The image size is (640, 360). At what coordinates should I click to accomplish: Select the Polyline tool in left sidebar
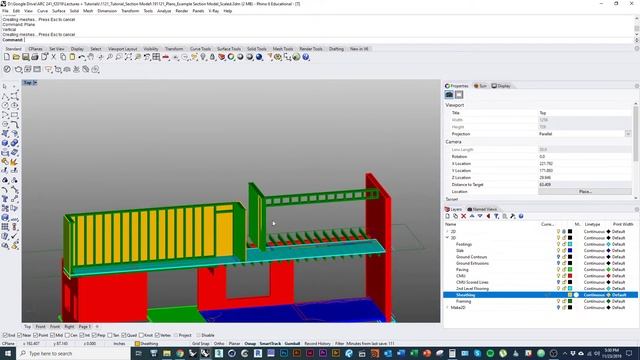(5, 96)
